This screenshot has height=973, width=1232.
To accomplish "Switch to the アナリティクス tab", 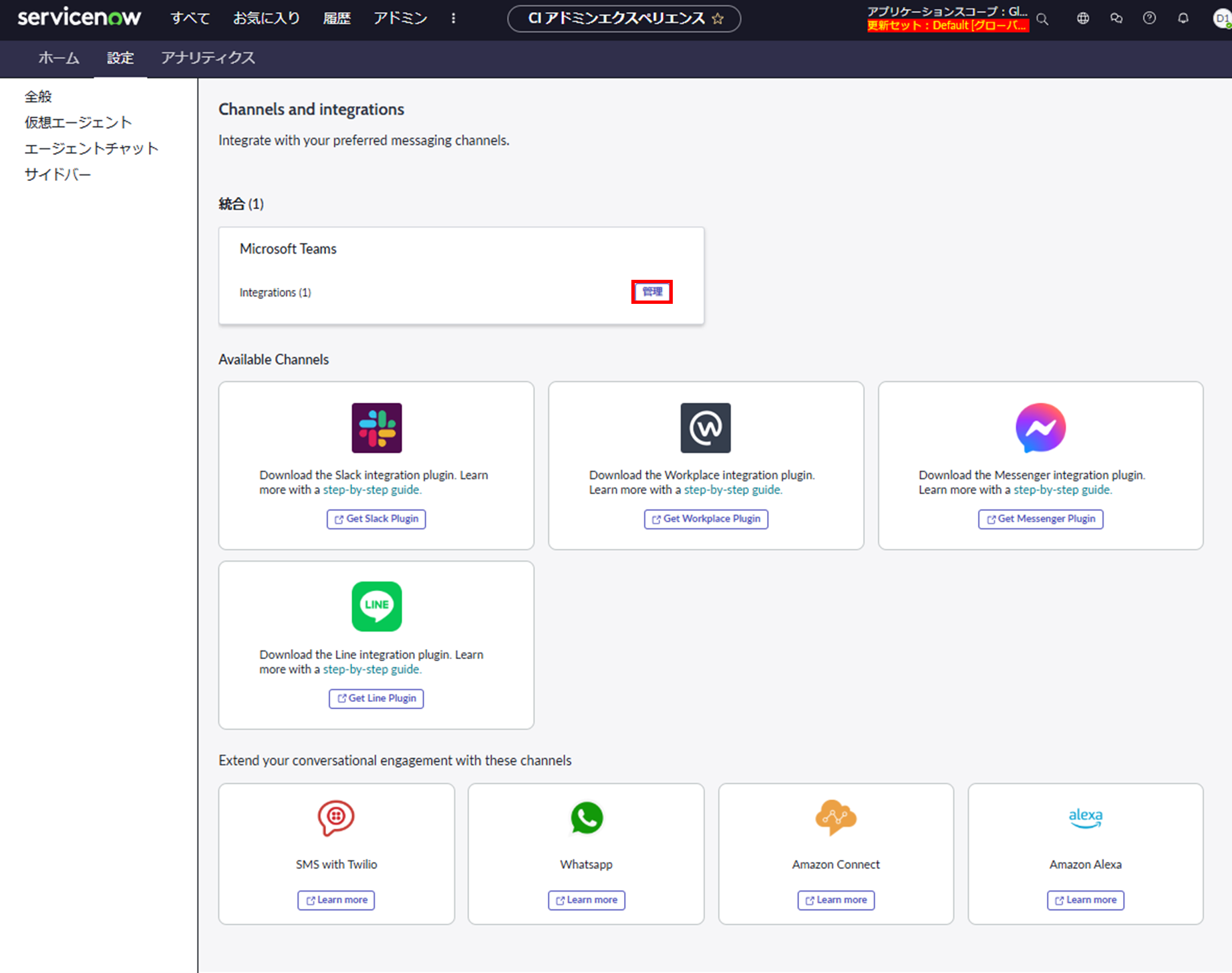I will (208, 59).
